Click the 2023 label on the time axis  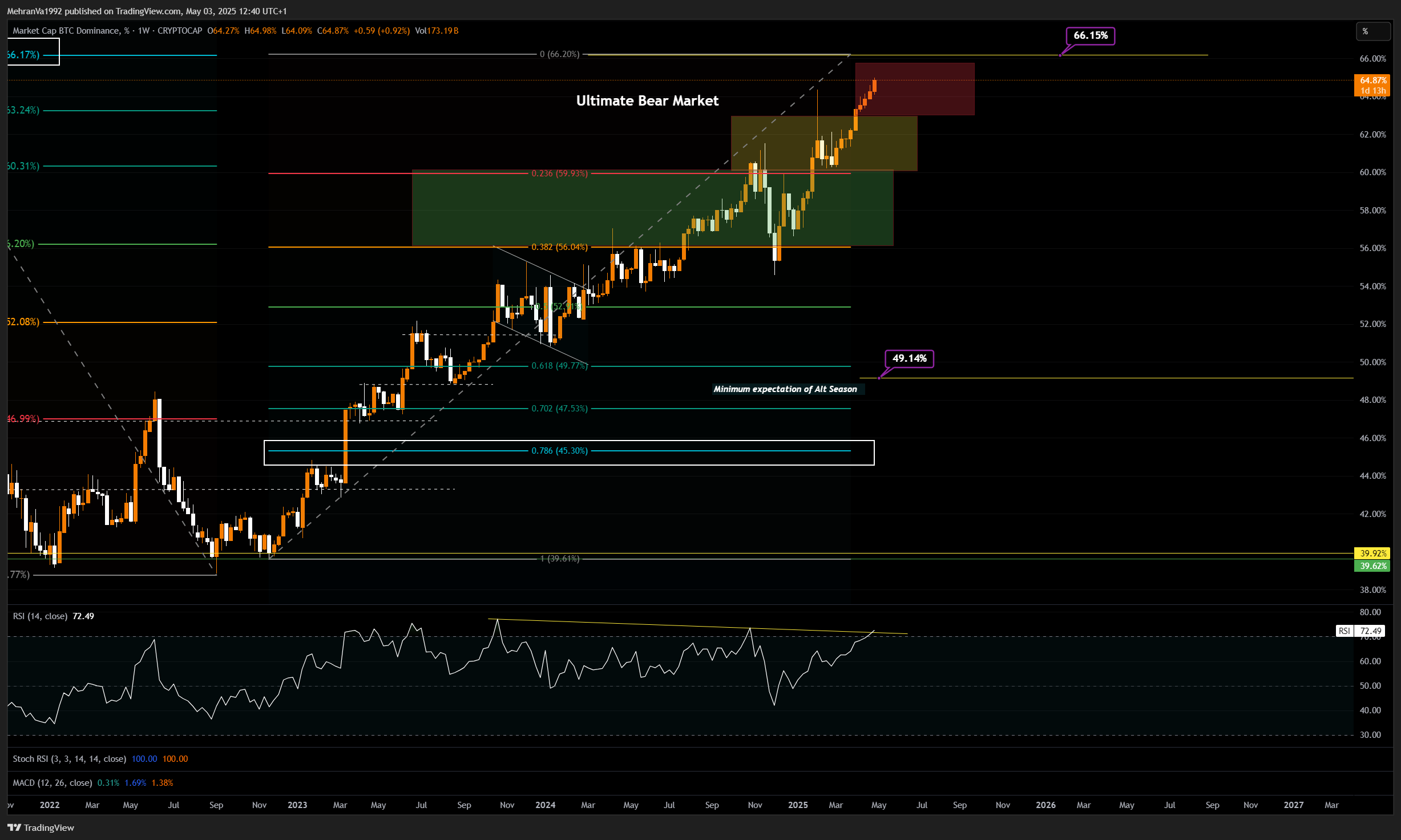coord(297,805)
